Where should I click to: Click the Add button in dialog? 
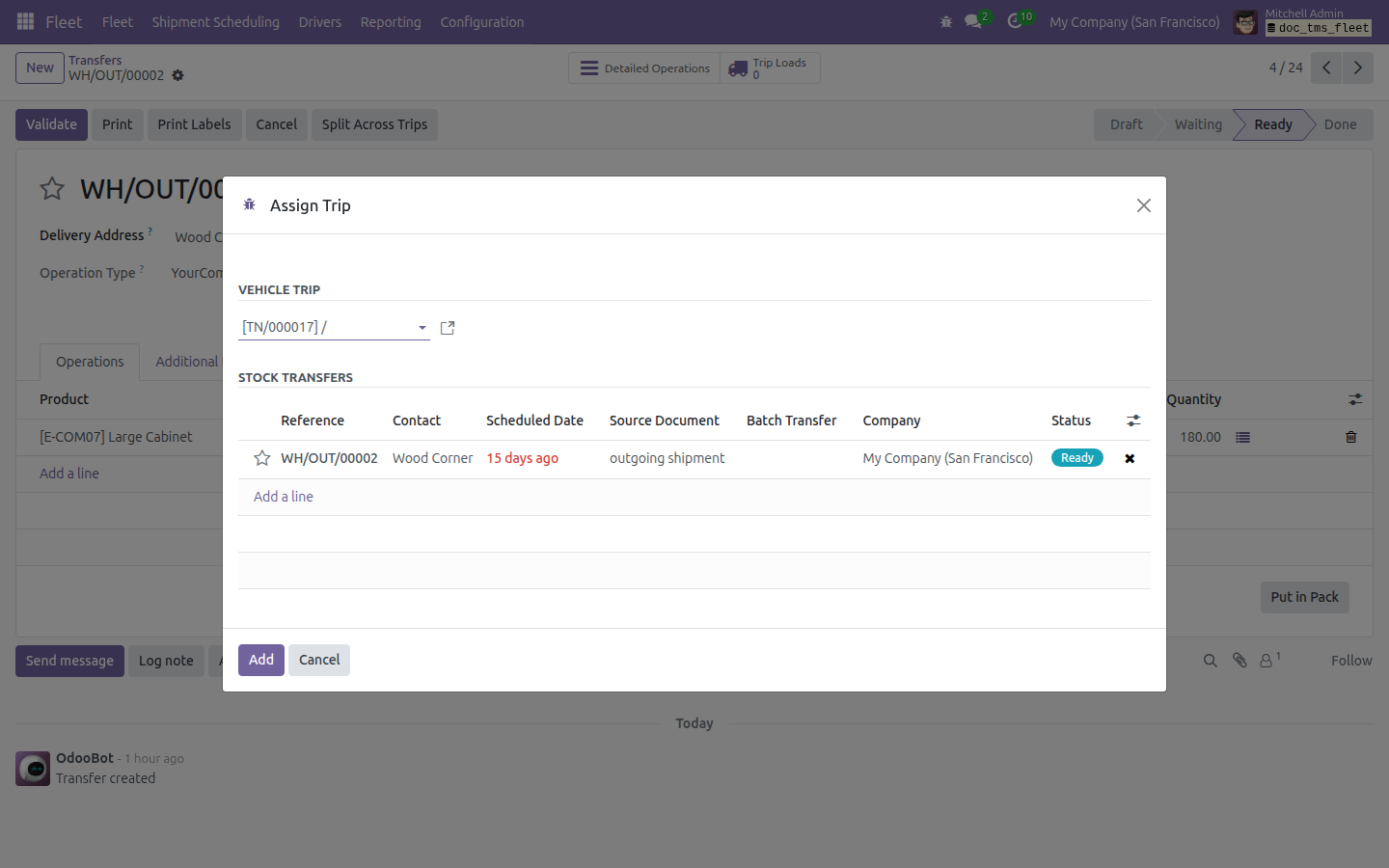261,660
